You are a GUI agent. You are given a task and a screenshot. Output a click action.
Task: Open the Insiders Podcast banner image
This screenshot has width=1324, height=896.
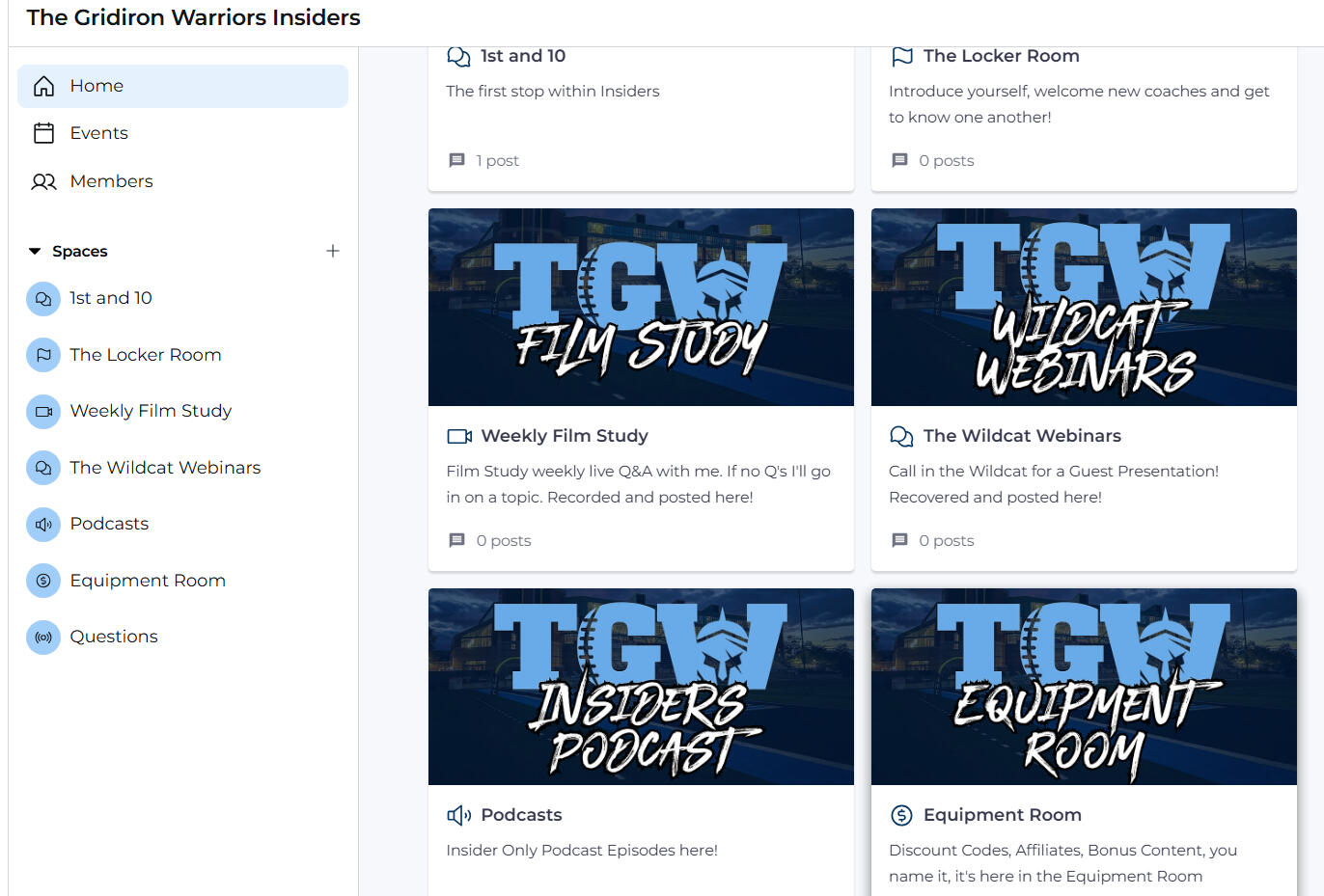tap(641, 687)
